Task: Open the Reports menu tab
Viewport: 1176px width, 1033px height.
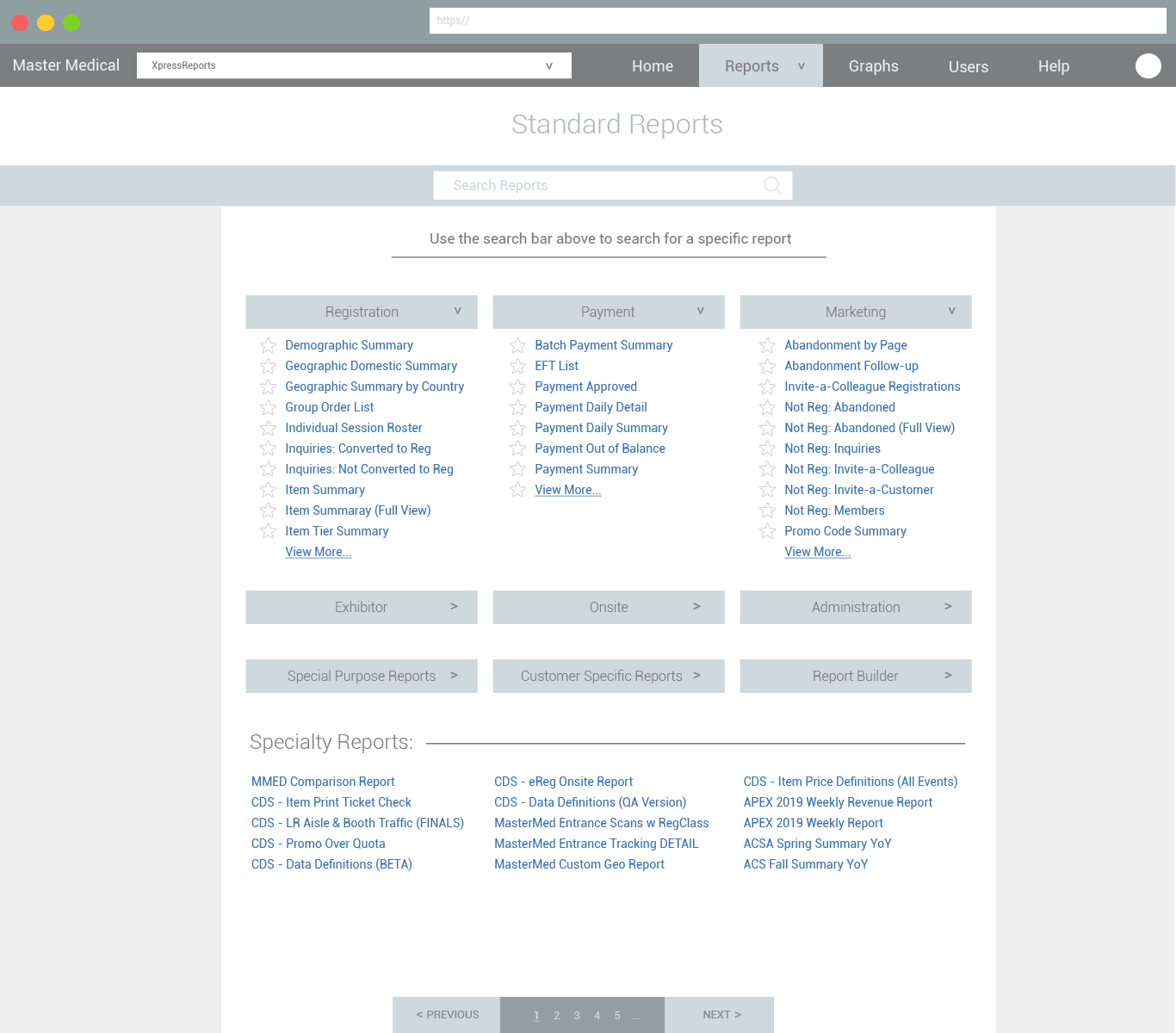Action: tap(761, 65)
